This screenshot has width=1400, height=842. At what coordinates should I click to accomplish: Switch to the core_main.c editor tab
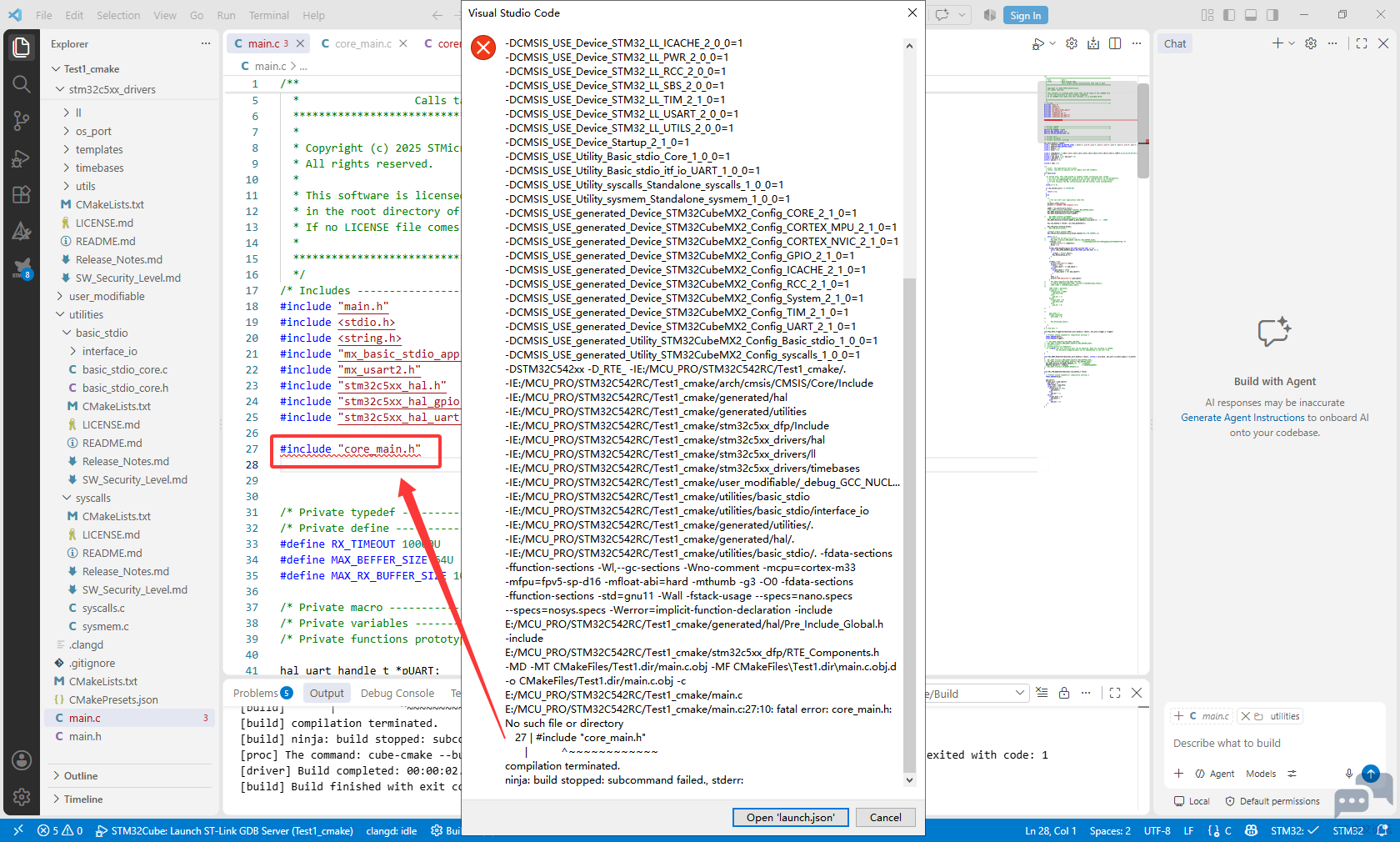(x=363, y=43)
